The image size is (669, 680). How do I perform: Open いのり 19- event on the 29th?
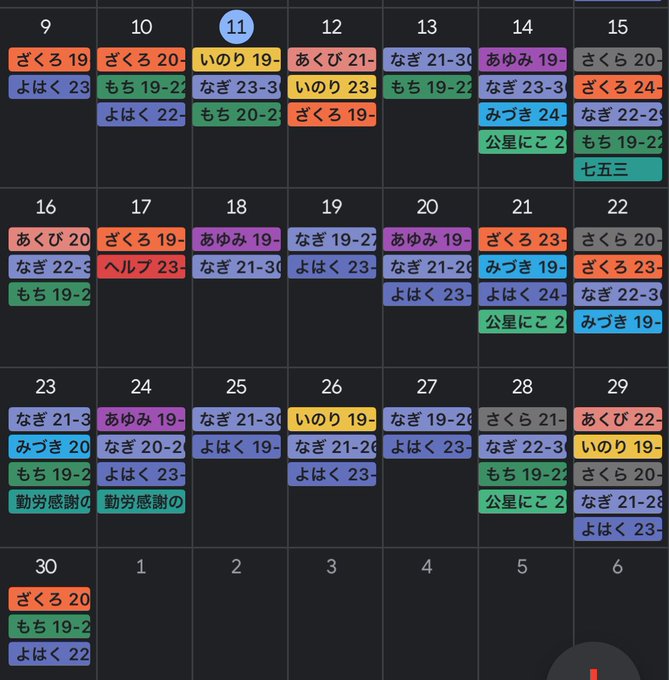click(x=618, y=447)
